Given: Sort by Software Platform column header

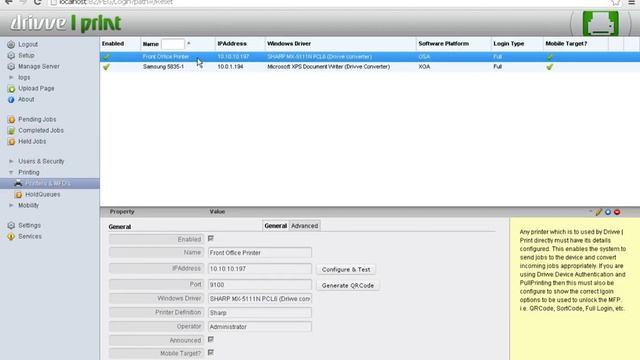Looking at the screenshot, I should tap(443, 44).
